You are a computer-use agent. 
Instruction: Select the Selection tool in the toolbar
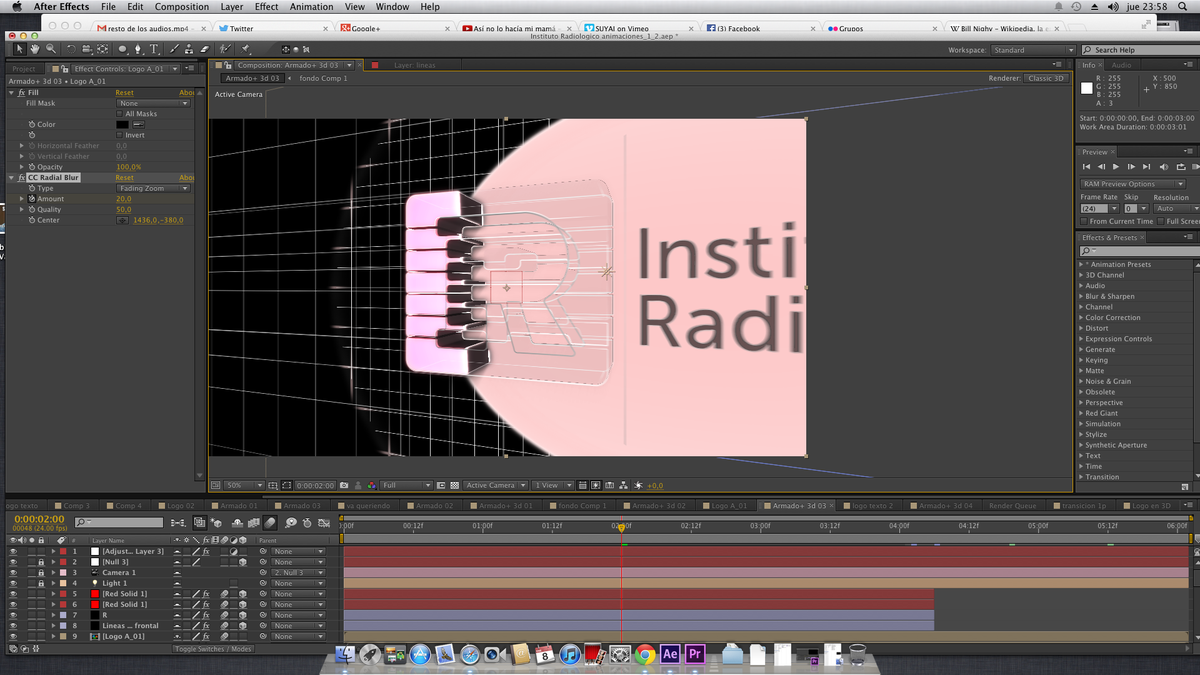coord(19,48)
